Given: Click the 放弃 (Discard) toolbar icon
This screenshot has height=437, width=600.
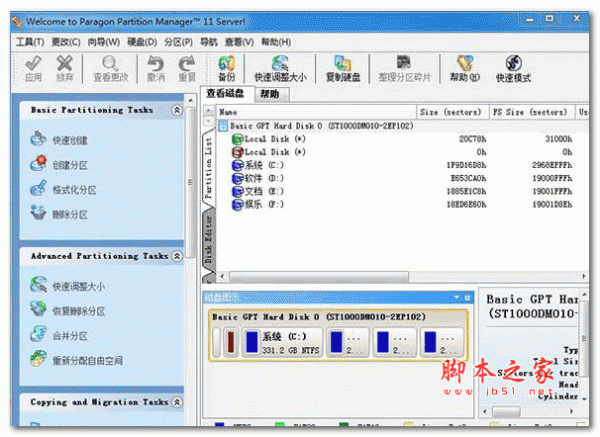Looking at the screenshot, I should (65, 68).
